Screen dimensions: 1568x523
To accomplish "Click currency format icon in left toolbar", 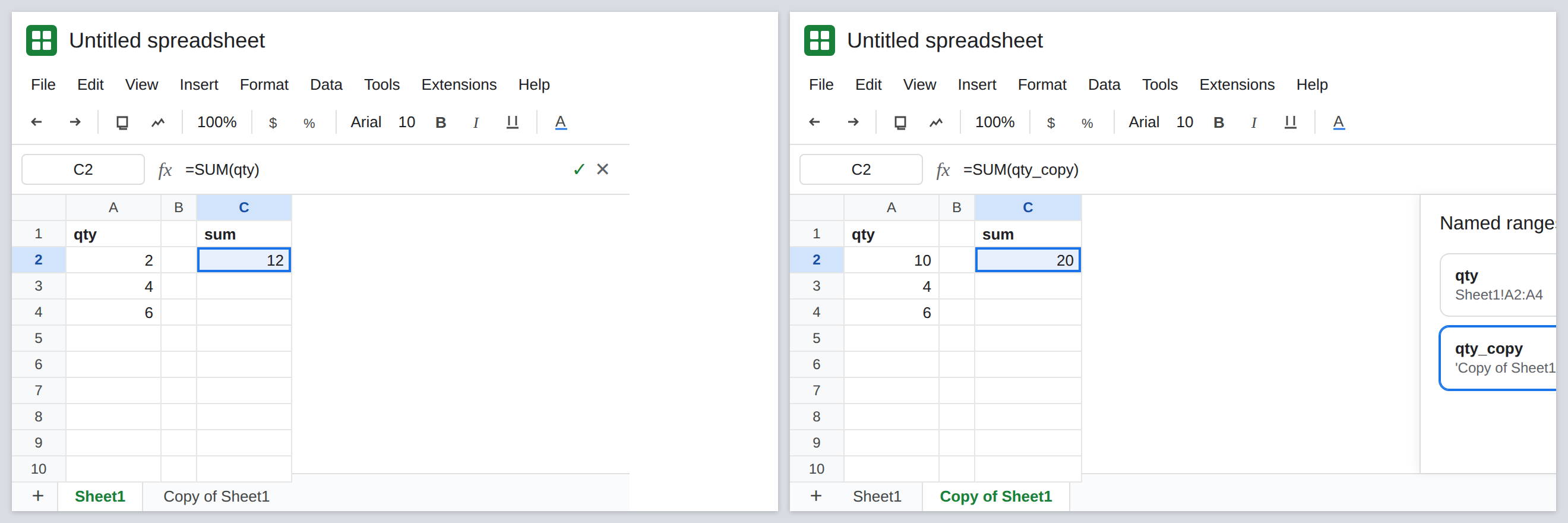I will (273, 123).
